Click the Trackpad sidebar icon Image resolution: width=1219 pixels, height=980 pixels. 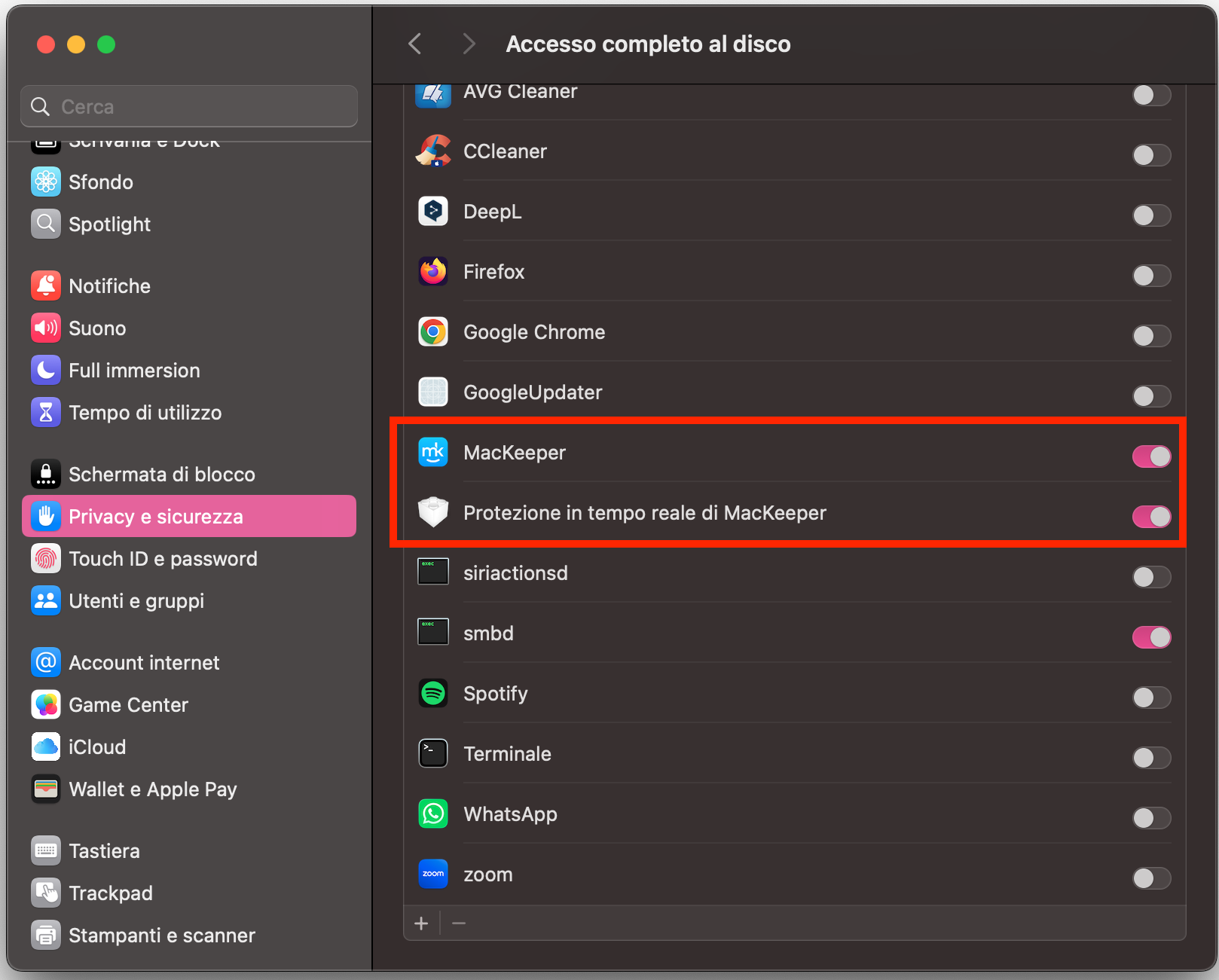[x=46, y=893]
